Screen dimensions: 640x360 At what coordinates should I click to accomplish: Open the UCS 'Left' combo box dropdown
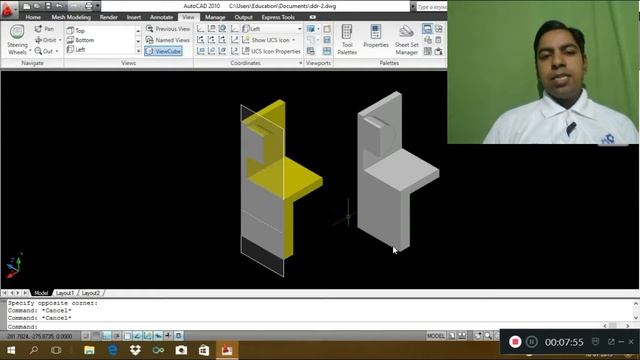[300, 29]
